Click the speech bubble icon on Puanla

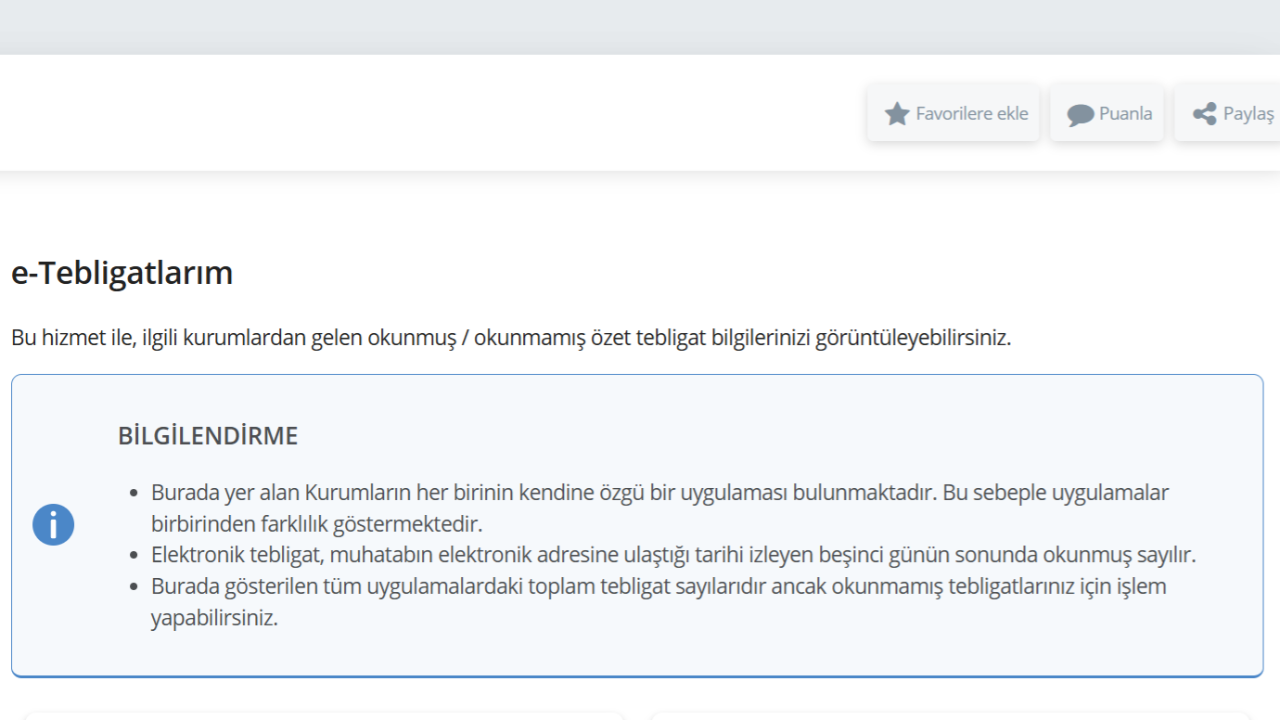tap(1080, 115)
